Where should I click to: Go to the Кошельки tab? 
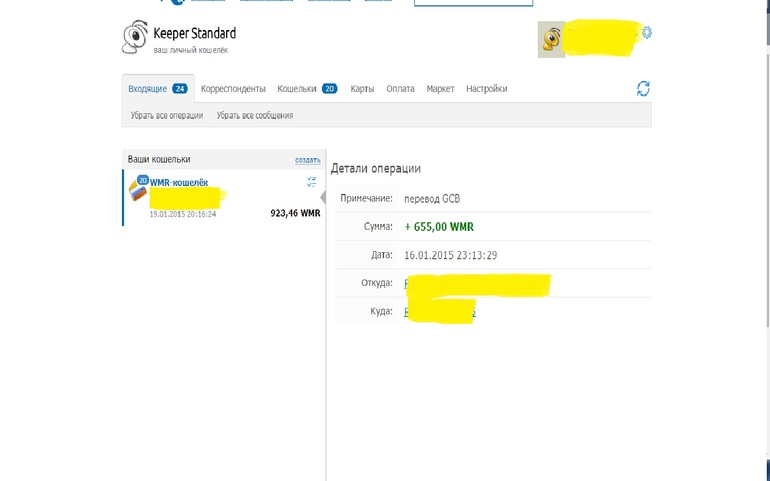pyautogui.click(x=297, y=89)
